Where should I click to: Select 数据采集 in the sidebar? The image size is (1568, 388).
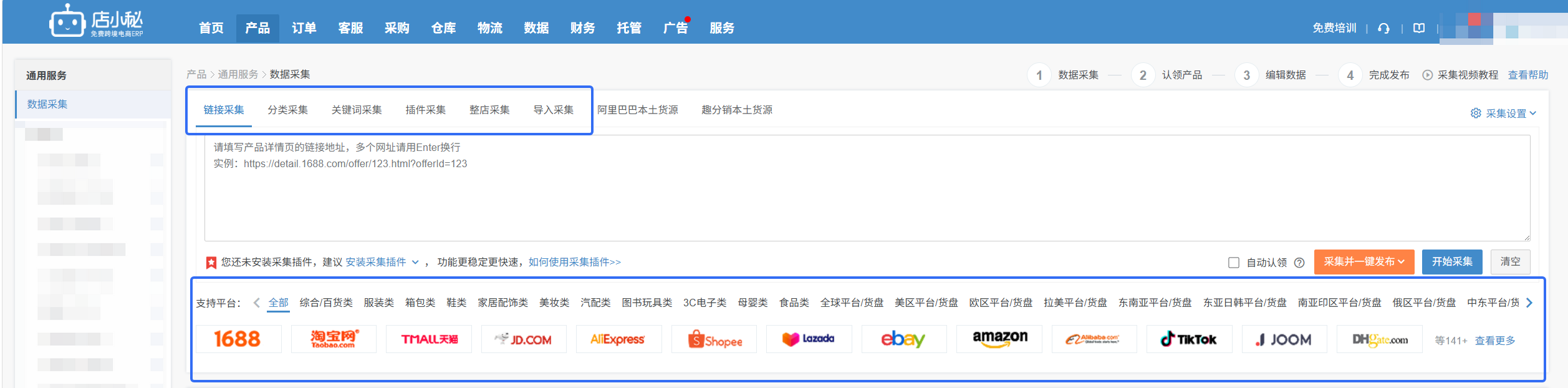94,104
